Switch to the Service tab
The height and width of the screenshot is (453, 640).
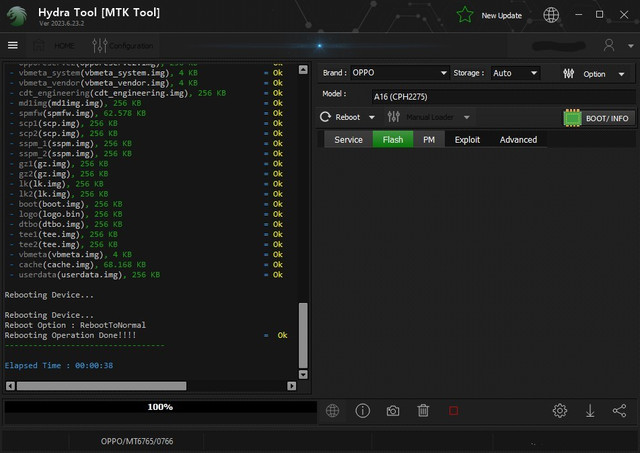pyautogui.click(x=348, y=140)
